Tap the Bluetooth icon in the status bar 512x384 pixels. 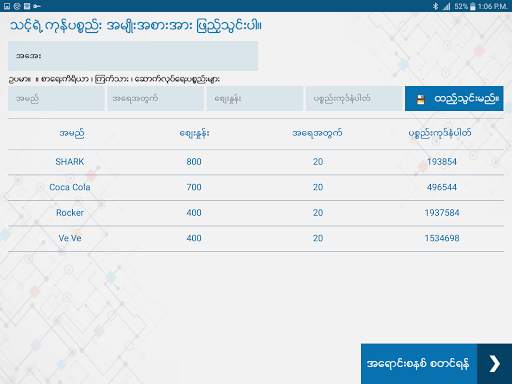pyautogui.click(x=435, y=6)
